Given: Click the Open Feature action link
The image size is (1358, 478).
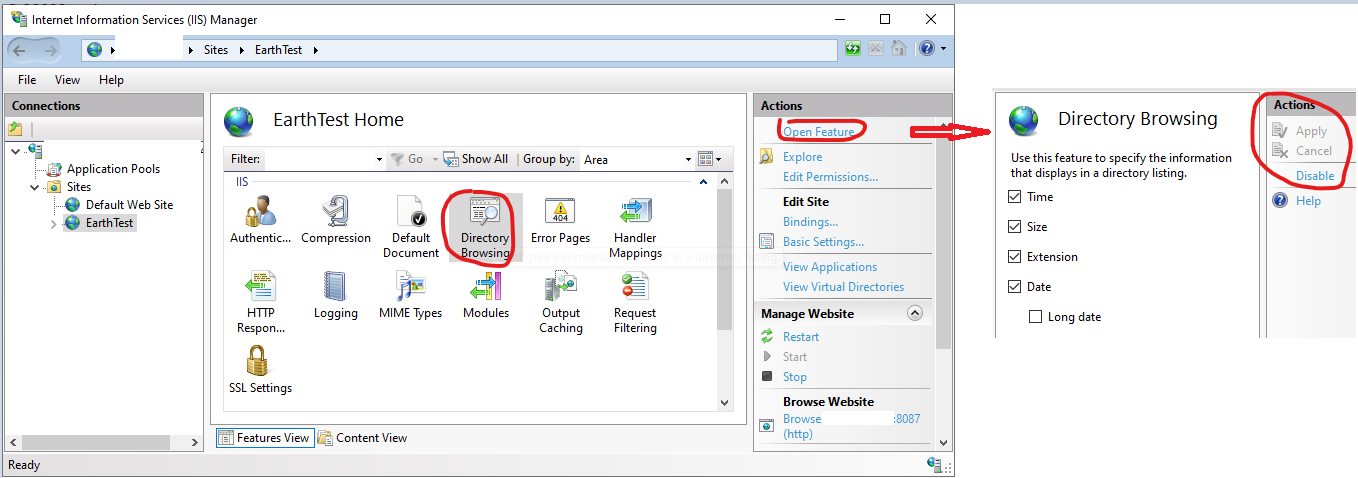Looking at the screenshot, I should (818, 131).
